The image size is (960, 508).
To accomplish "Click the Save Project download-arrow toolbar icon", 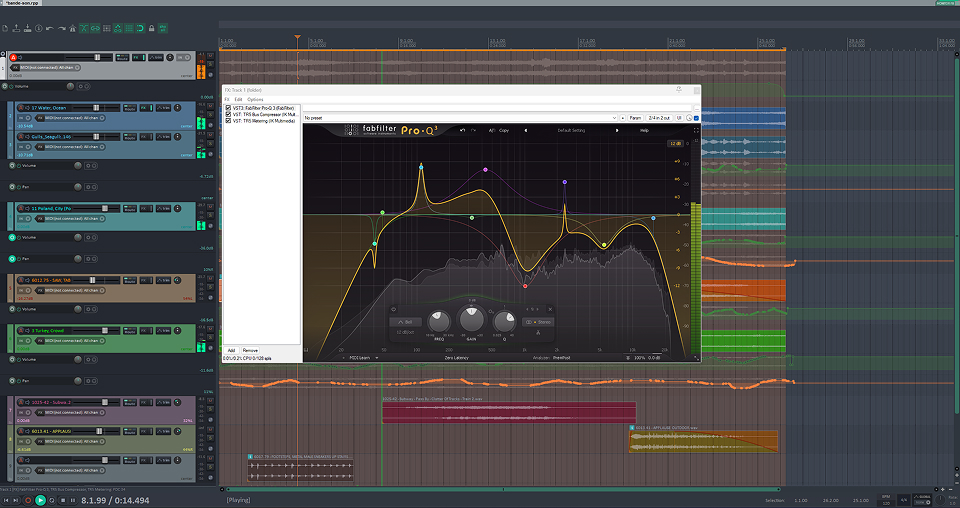I will coord(28,28).
